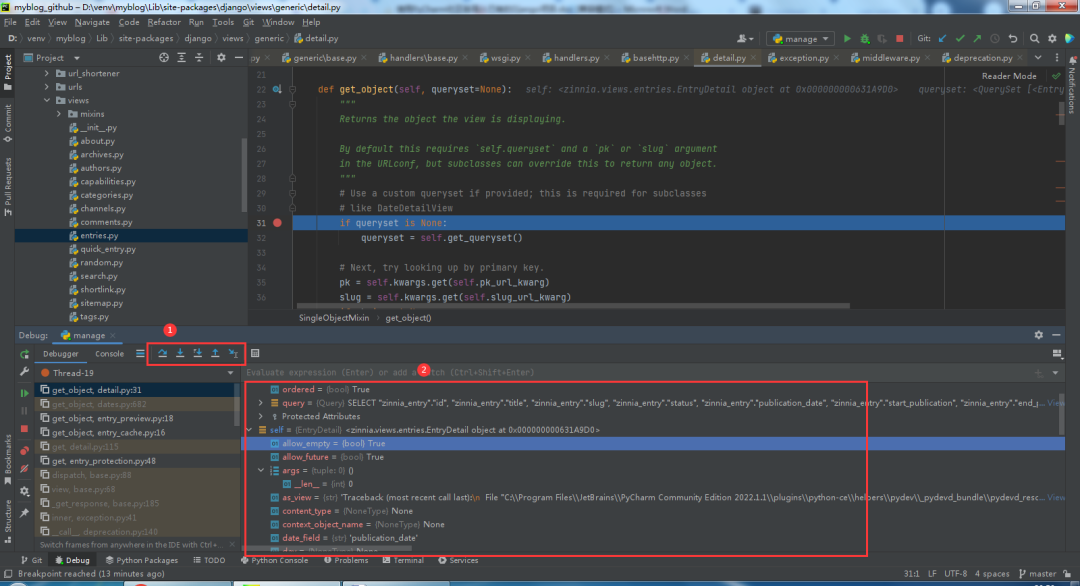The height and width of the screenshot is (586, 1080).
Task: Switch to the Console tab in Debug panel
Action: click(110, 353)
